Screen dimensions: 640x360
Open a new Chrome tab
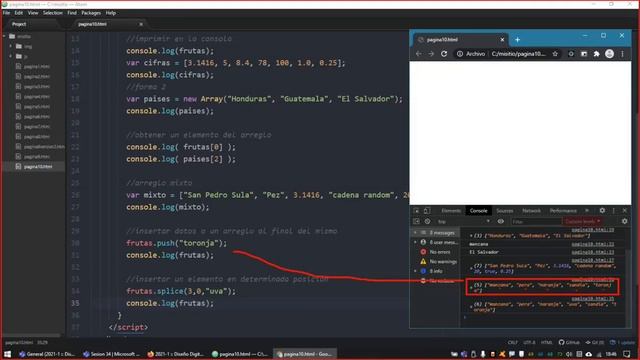point(517,40)
